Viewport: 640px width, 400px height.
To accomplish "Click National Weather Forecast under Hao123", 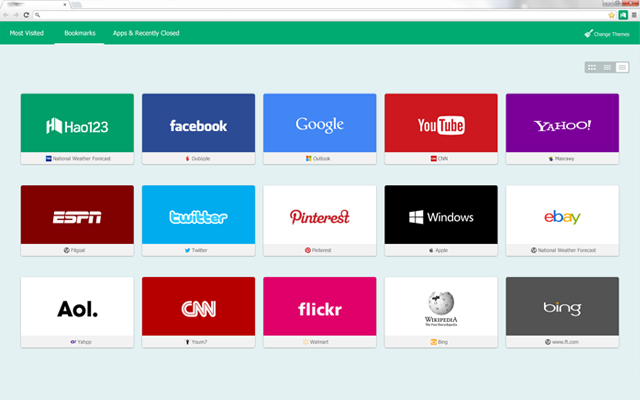I will 78,159.
